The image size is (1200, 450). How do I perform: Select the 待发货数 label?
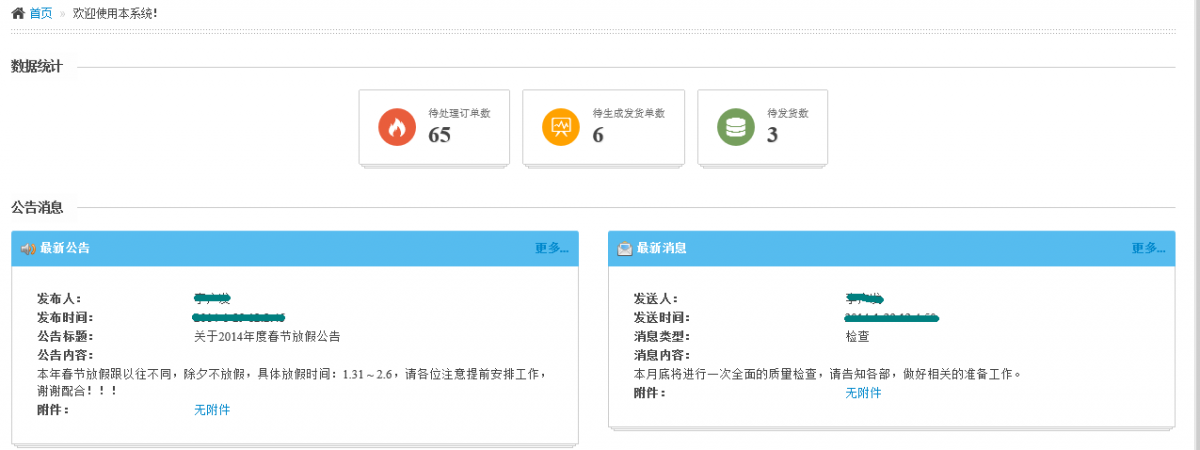coord(787,113)
